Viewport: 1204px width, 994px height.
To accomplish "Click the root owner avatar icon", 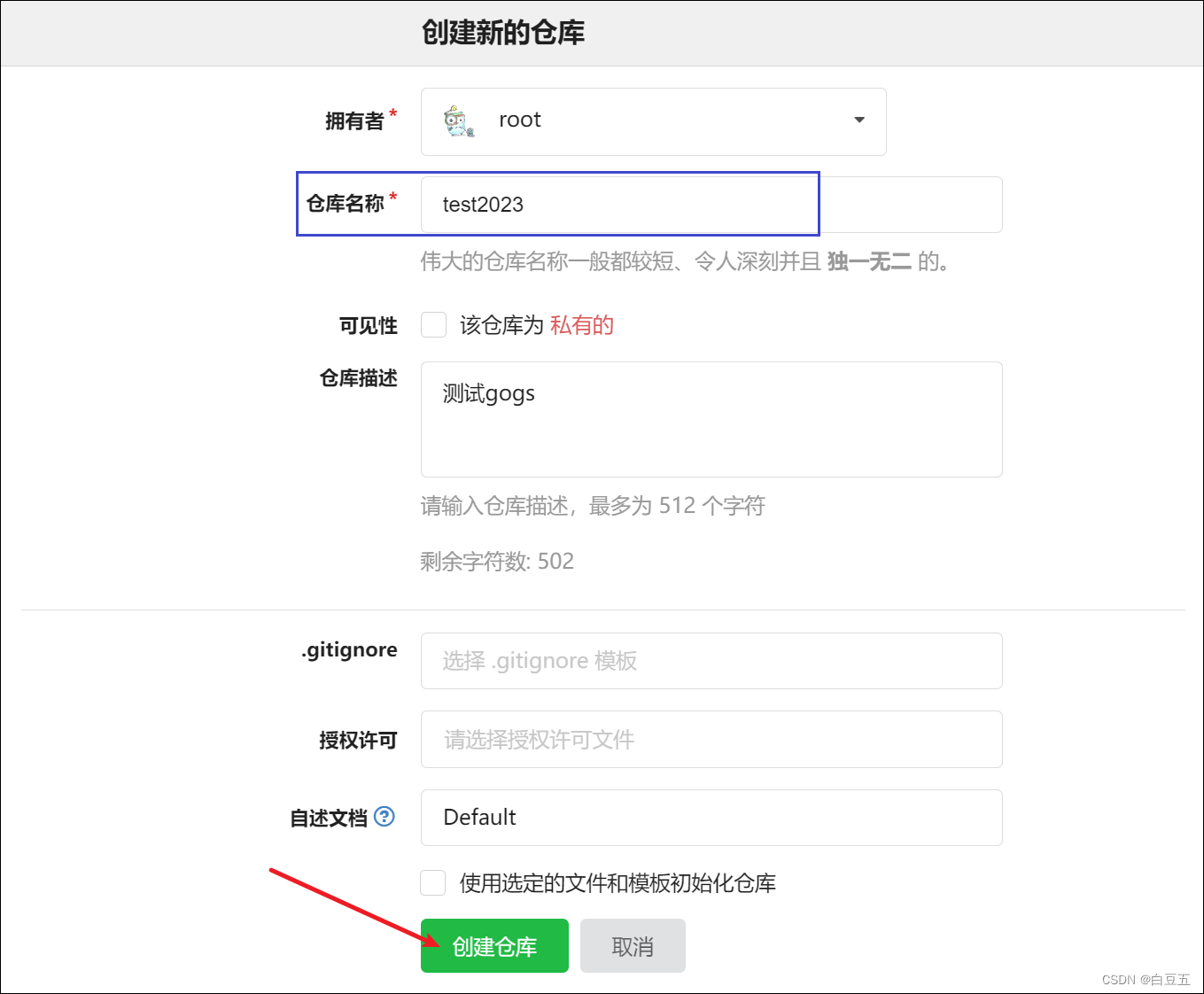I will coord(459,121).
